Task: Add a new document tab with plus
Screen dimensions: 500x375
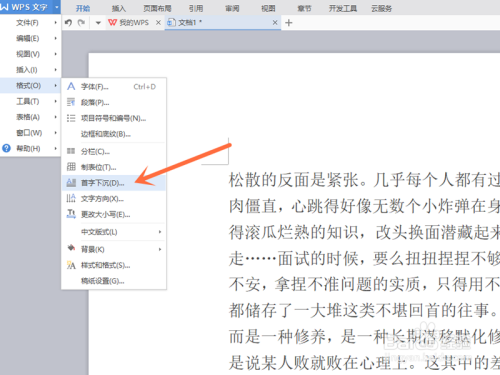Action: [289, 23]
